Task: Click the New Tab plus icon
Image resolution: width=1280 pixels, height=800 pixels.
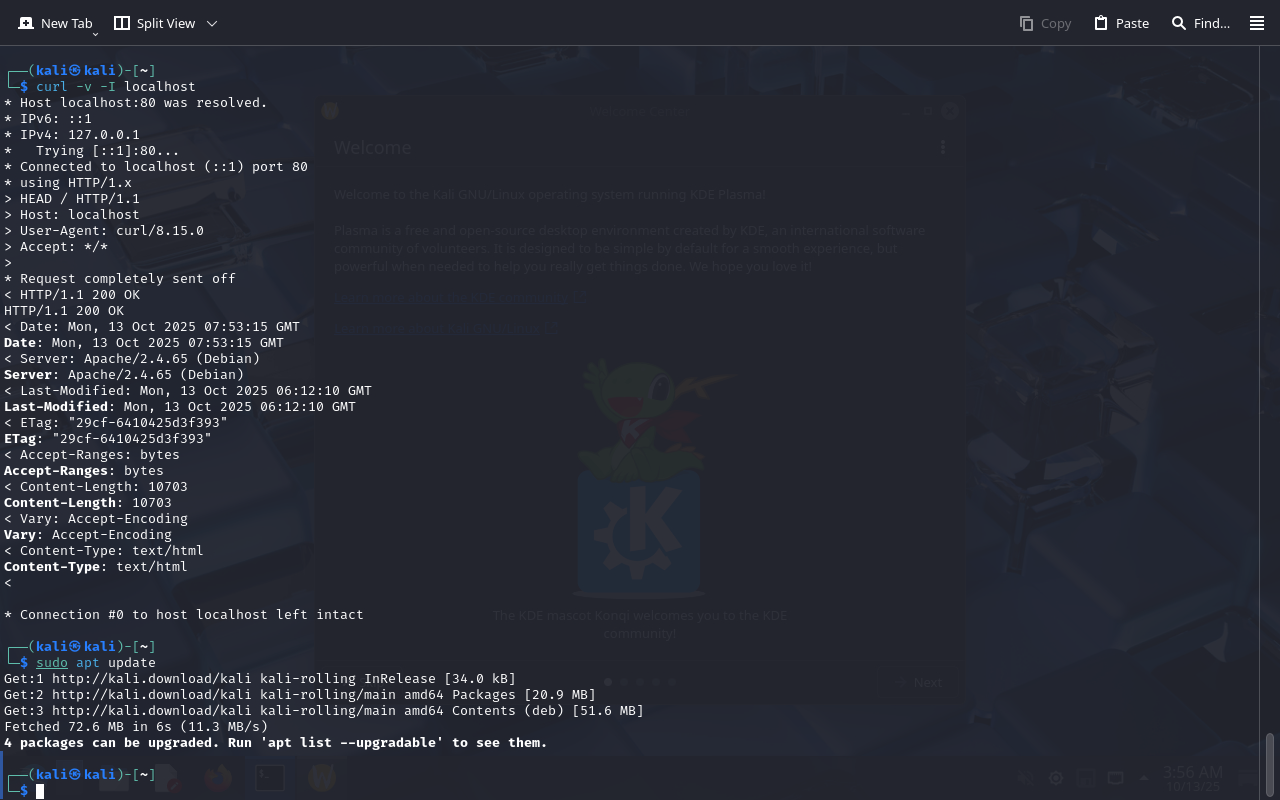Action: tap(26, 23)
